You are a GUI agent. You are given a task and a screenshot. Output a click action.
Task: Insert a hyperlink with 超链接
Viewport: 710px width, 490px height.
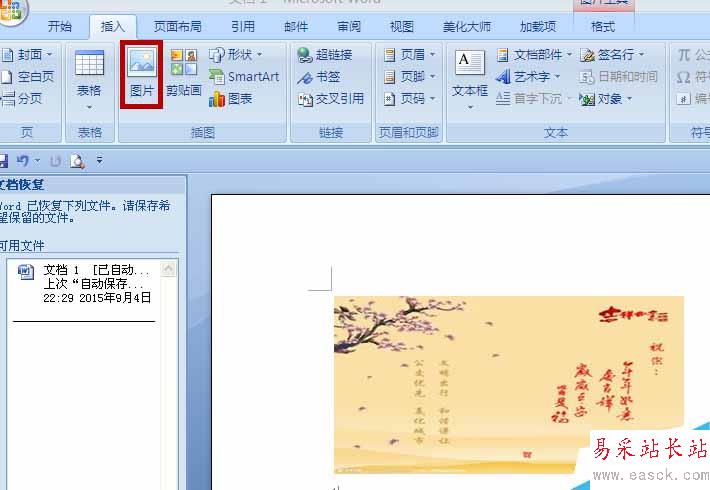pyautogui.click(x=325, y=55)
